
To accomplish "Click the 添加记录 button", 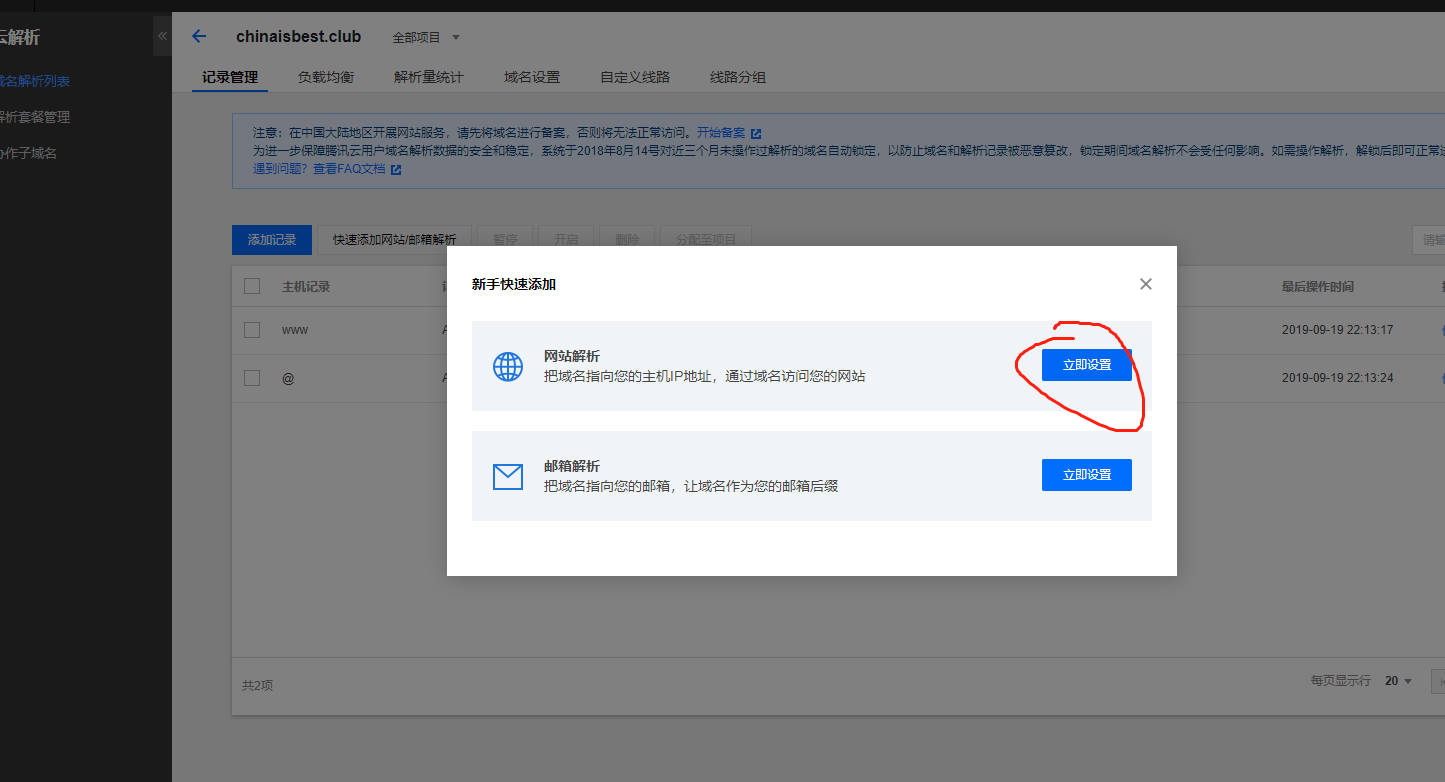I will (x=271, y=239).
